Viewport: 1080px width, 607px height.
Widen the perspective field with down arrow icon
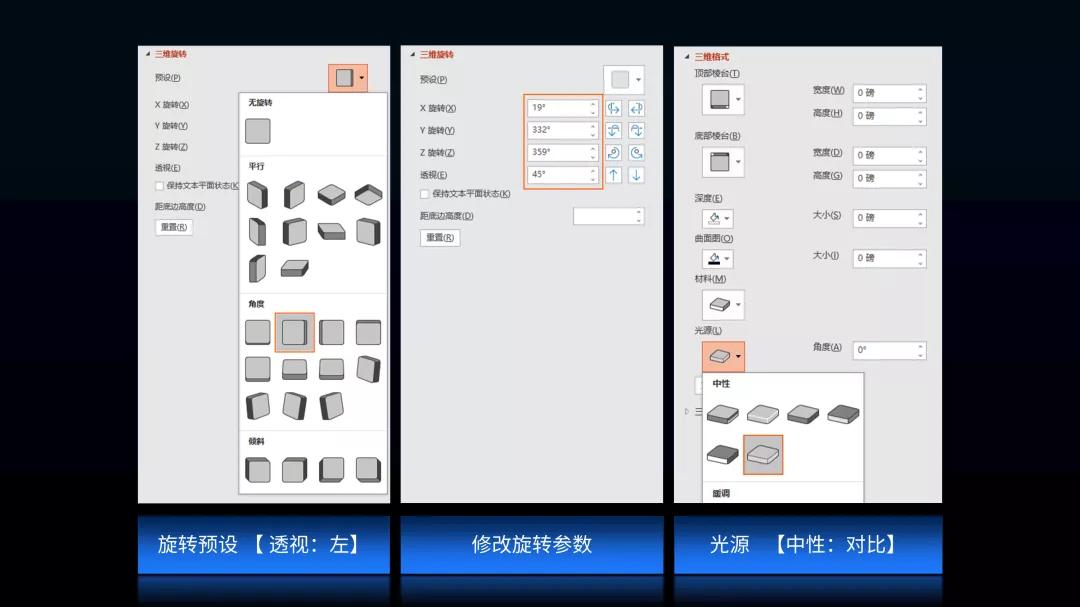636,175
